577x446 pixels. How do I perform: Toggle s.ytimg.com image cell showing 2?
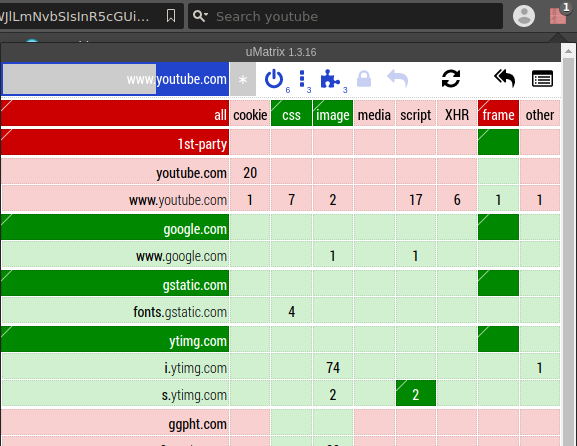[333, 393]
